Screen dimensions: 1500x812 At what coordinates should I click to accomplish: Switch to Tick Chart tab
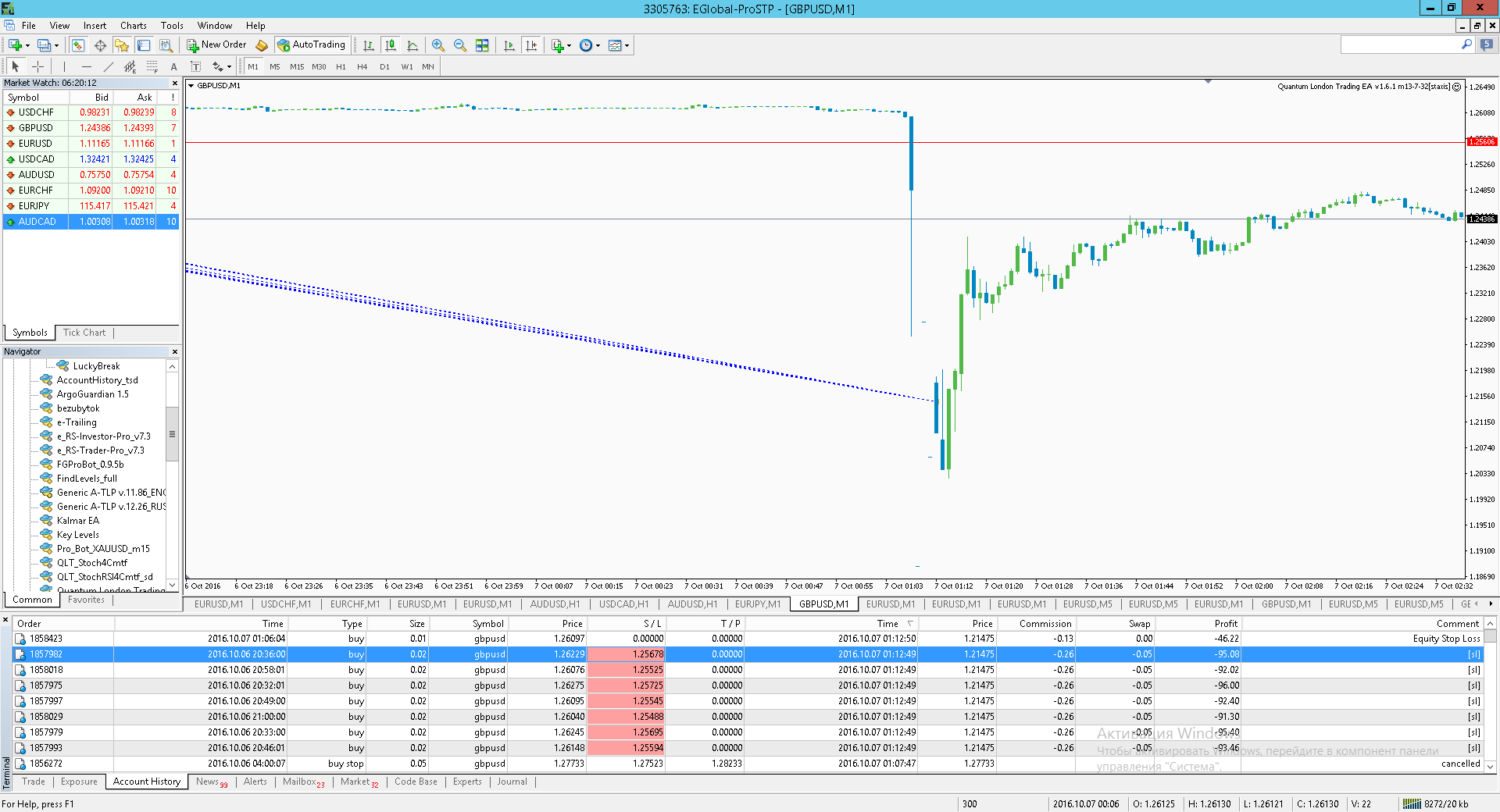pyautogui.click(x=84, y=333)
